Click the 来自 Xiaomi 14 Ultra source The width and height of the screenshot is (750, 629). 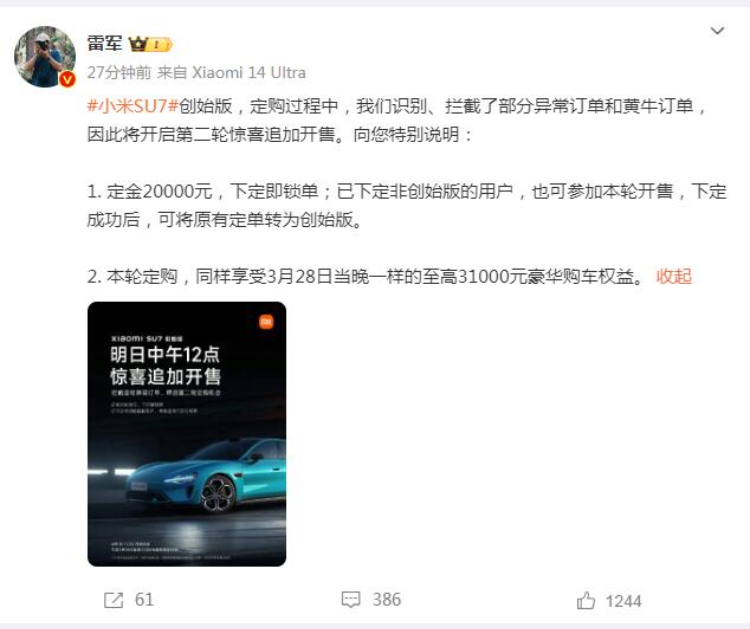coord(231,72)
